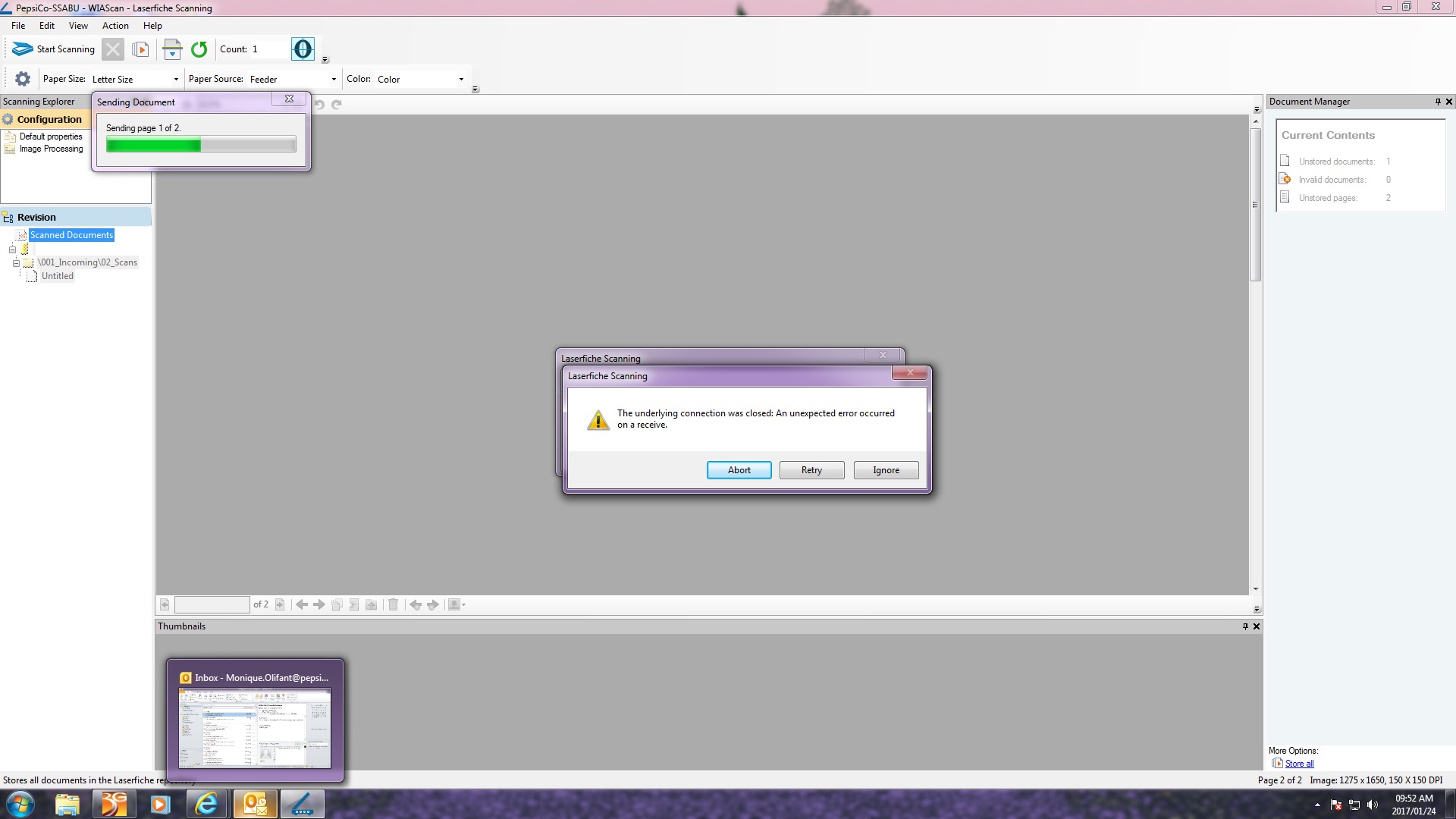This screenshot has height=819, width=1456.
Task: Click the Store all link
Action: pyautogui.click(x=1299, y=764)
